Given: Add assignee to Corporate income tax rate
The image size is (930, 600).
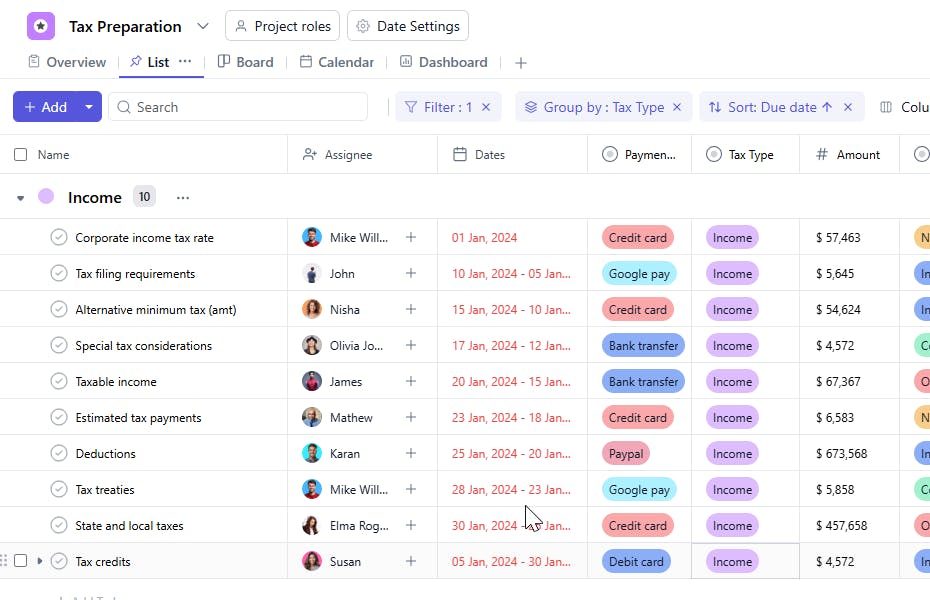Looking at the screenshot, I should 410,237.
